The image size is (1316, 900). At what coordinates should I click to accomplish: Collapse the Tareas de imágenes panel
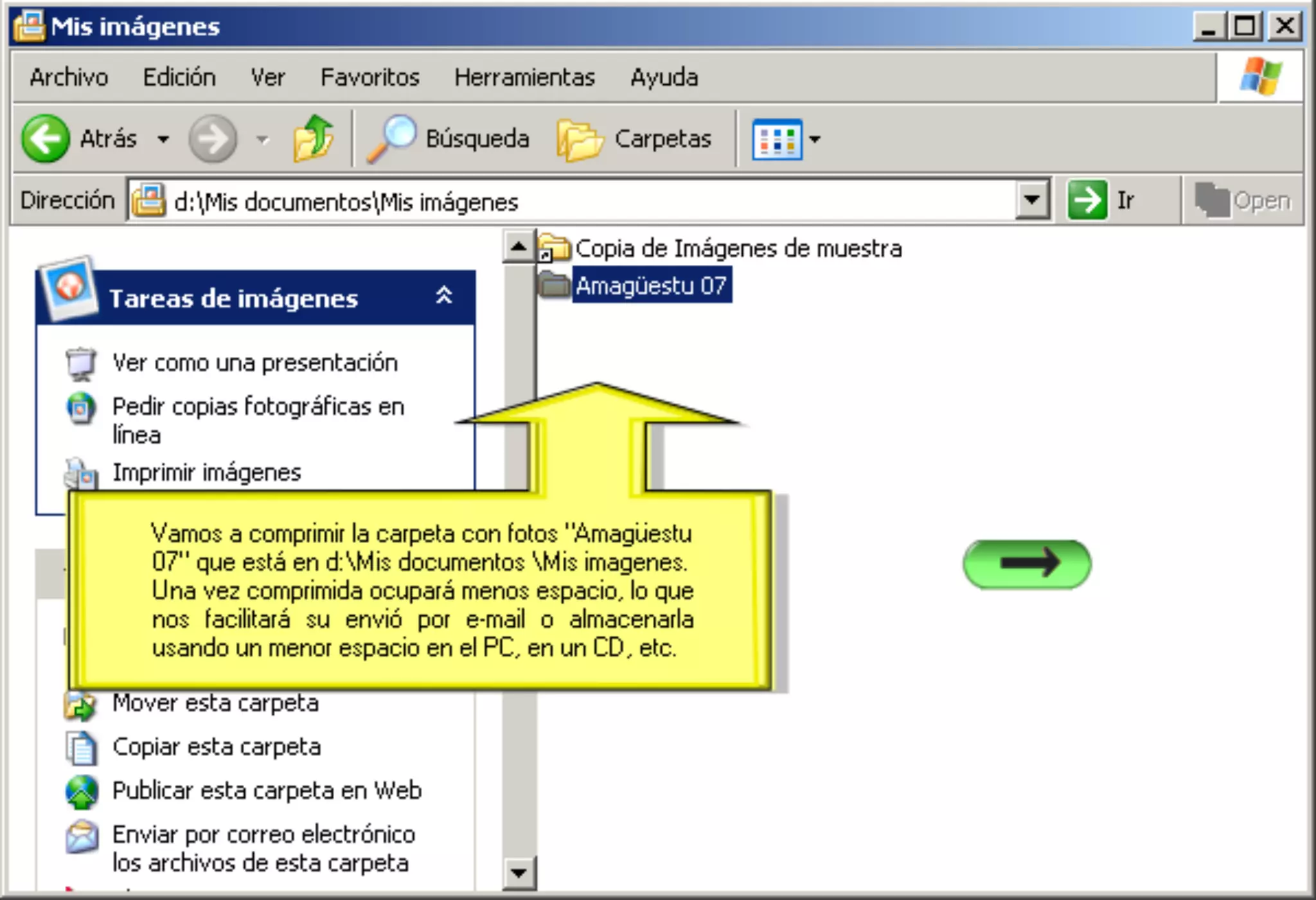point(443,296)
